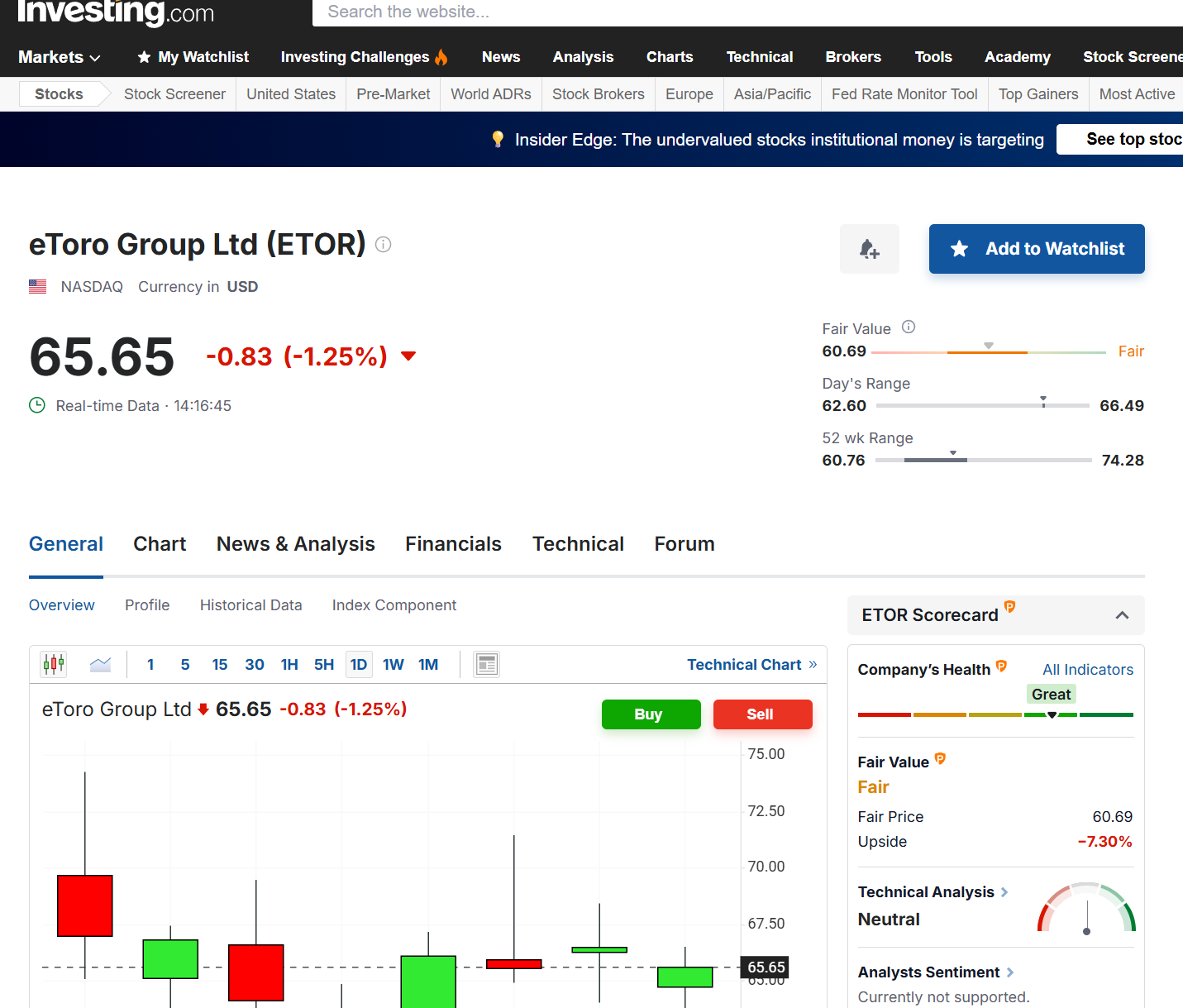Open the News & Analysis tab

click(296, 544)
